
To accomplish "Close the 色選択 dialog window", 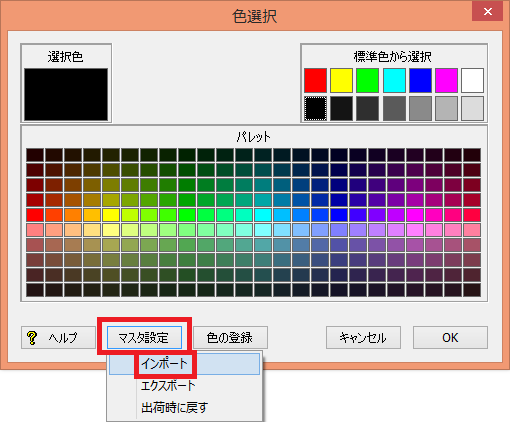I will [488, 12].
